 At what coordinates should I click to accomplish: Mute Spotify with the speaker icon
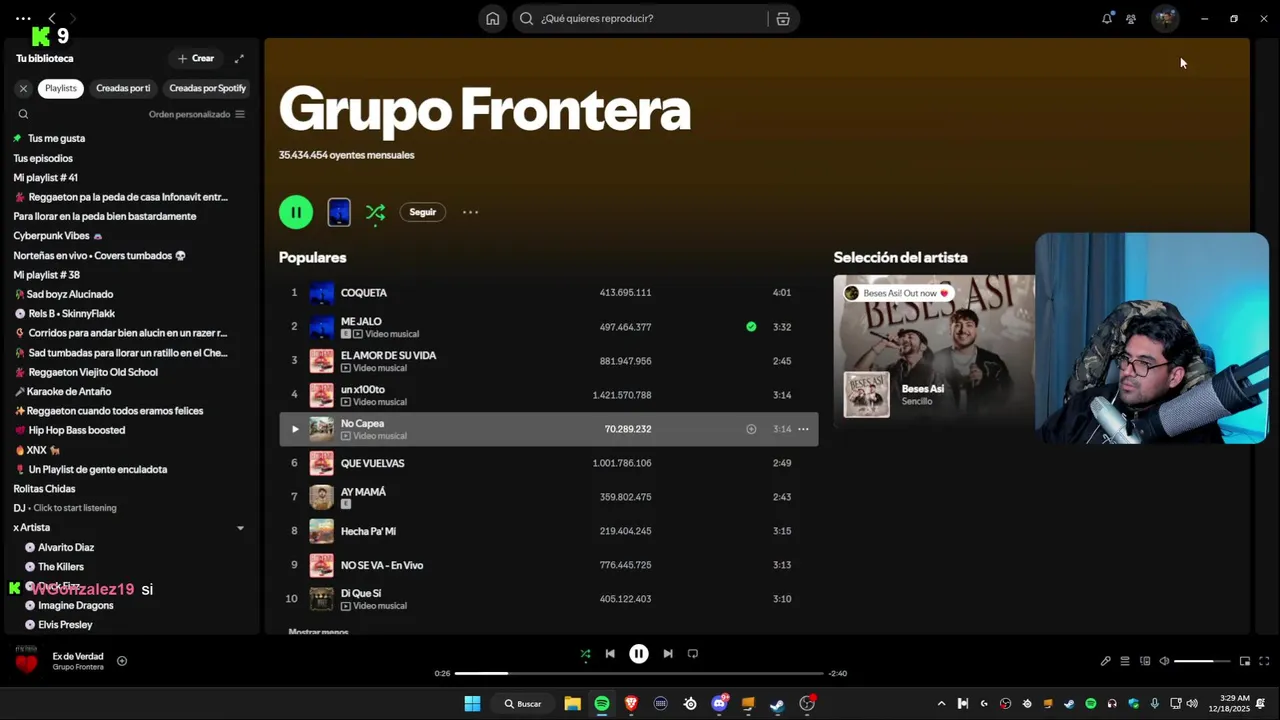(x=1164, y=661)
